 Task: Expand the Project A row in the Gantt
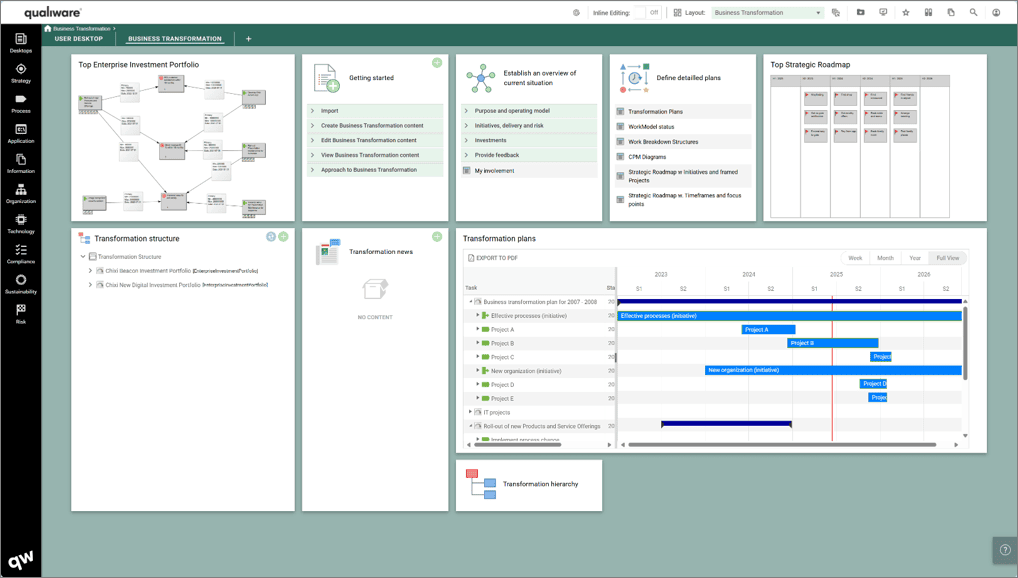coord(478,329)
